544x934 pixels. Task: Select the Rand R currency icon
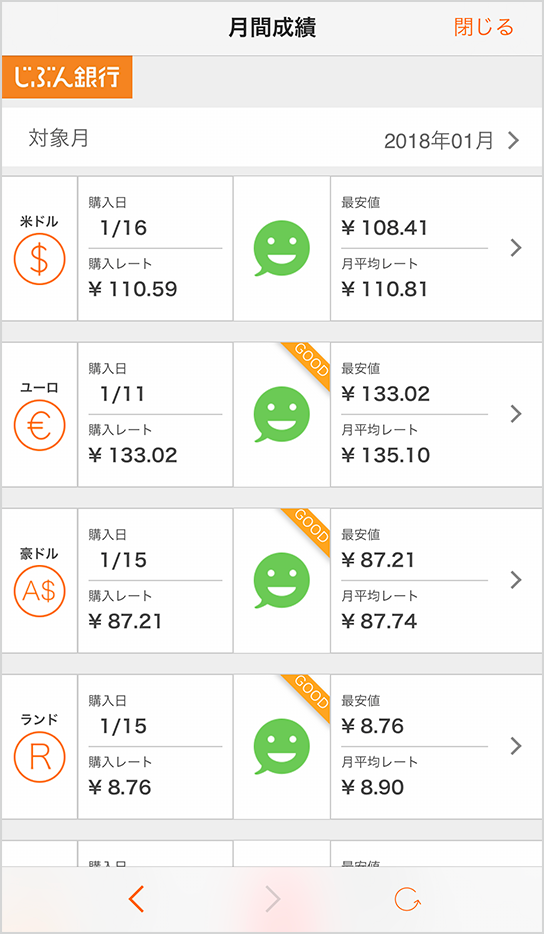(x=39, y=757)
